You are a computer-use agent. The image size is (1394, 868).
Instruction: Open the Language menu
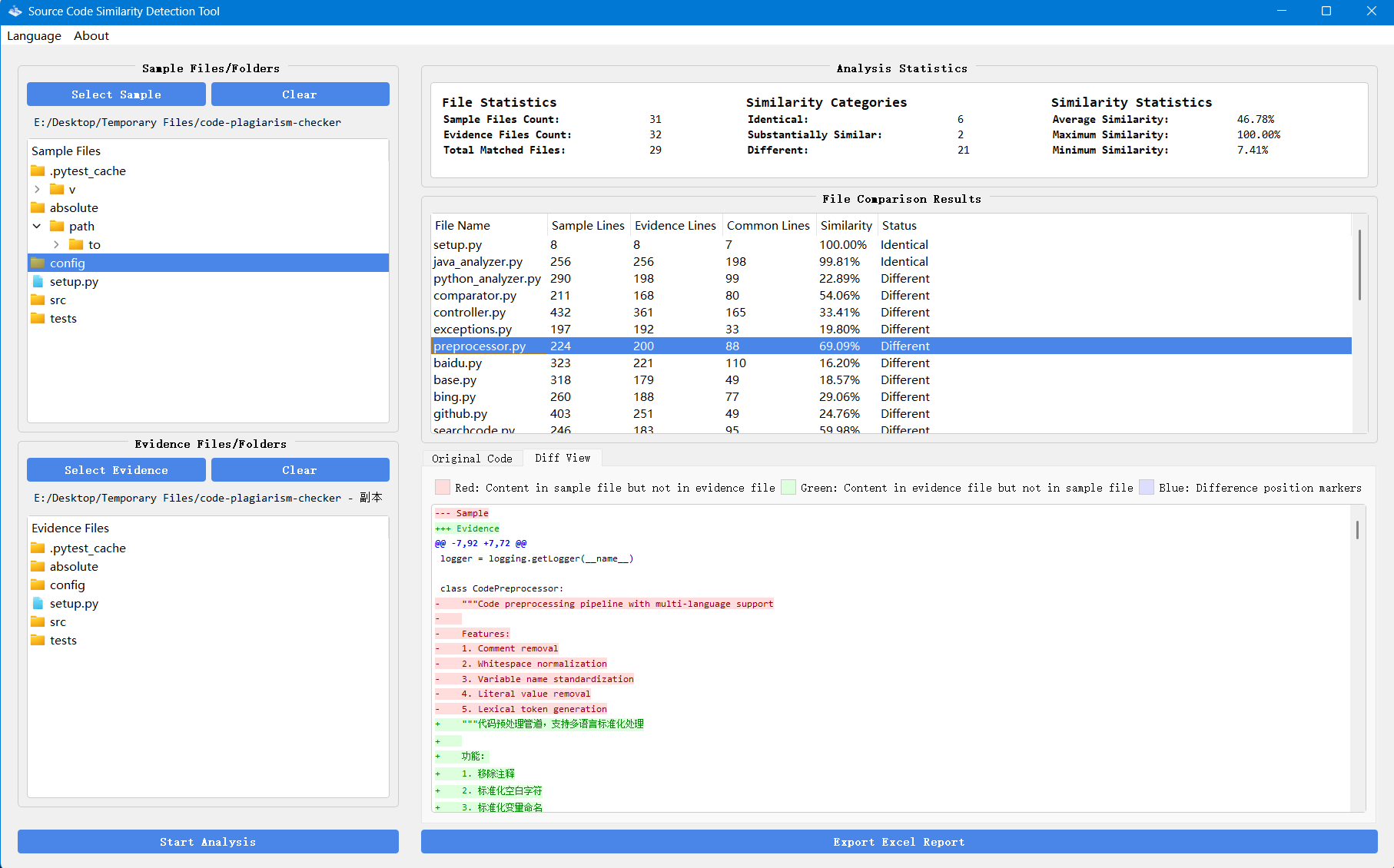[x=34, y=36]
